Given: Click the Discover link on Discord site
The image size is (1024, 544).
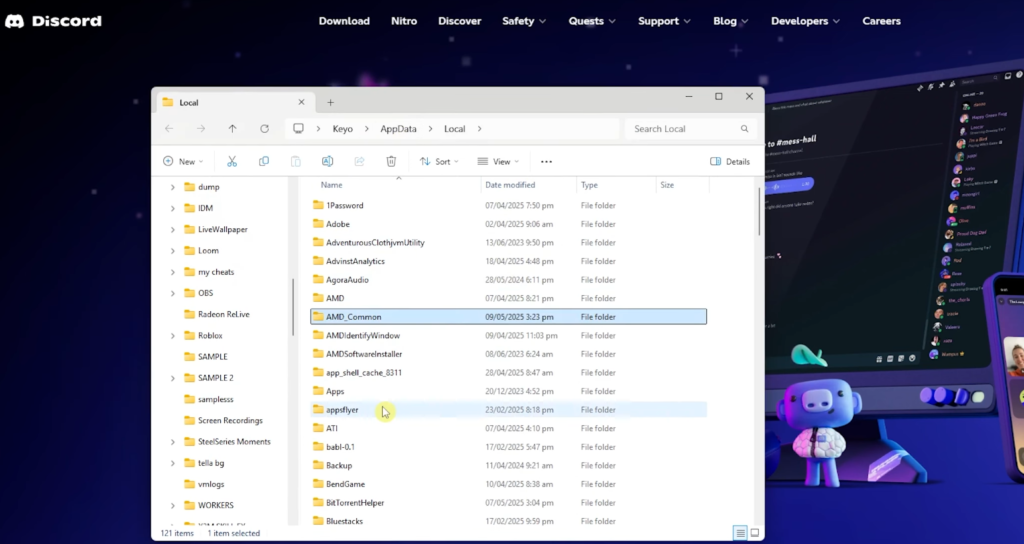Looking at the screenshot, I should coord(460,21).
